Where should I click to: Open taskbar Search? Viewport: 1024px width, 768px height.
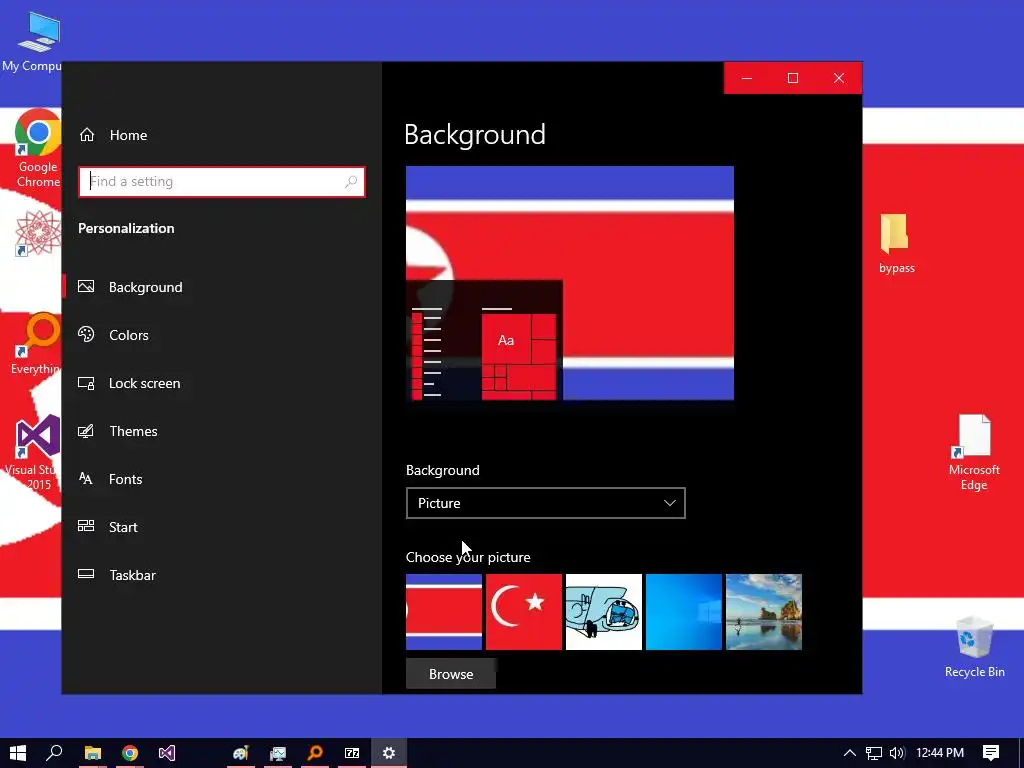coord(54,753)
